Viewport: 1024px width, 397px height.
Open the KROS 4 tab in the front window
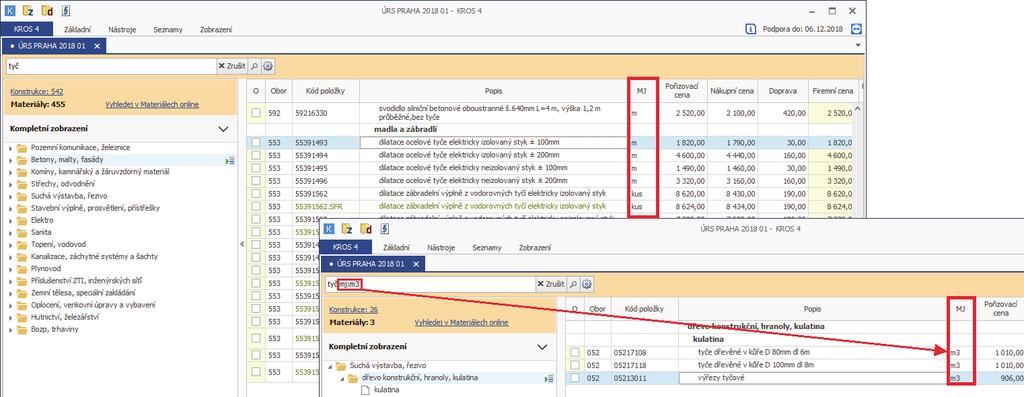tap(346, 247)
